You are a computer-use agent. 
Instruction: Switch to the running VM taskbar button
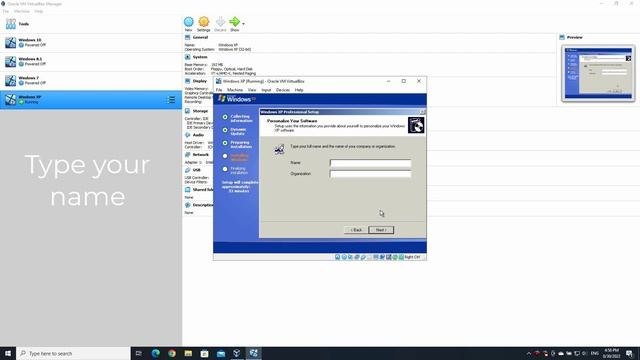(x=253, y=353)
